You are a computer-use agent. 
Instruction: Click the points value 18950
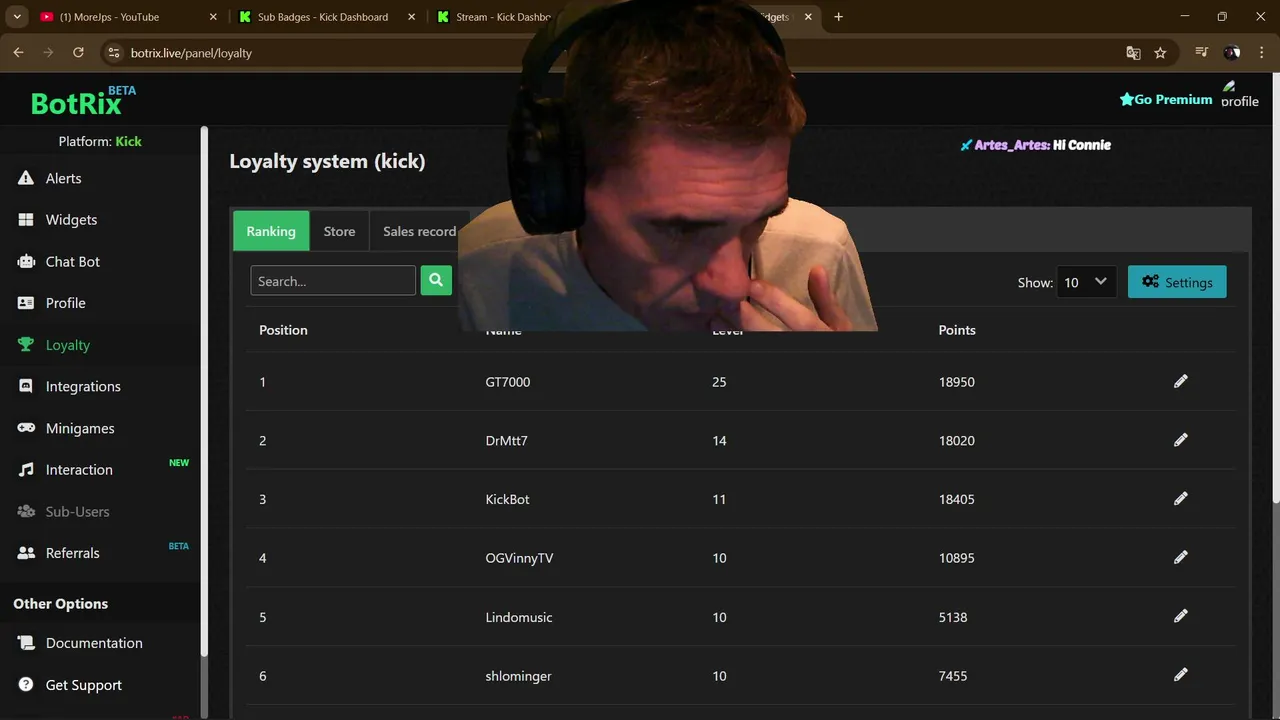(957, 382)
